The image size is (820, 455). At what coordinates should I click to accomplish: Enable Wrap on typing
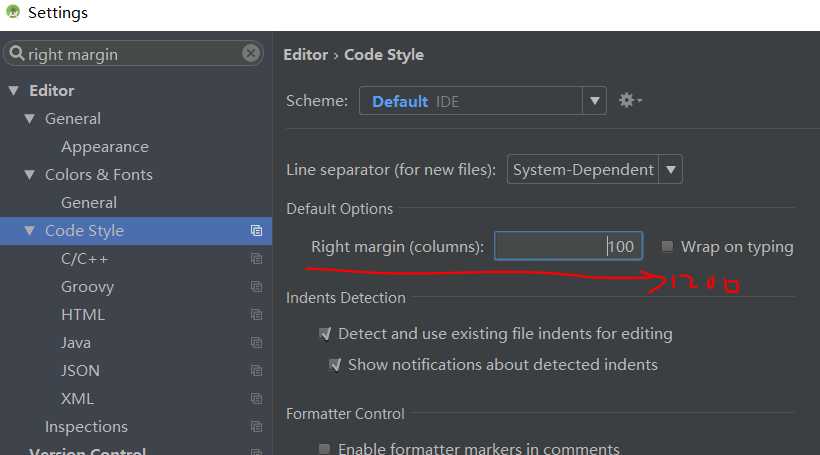pyautogui.click(x=667, y=246)
